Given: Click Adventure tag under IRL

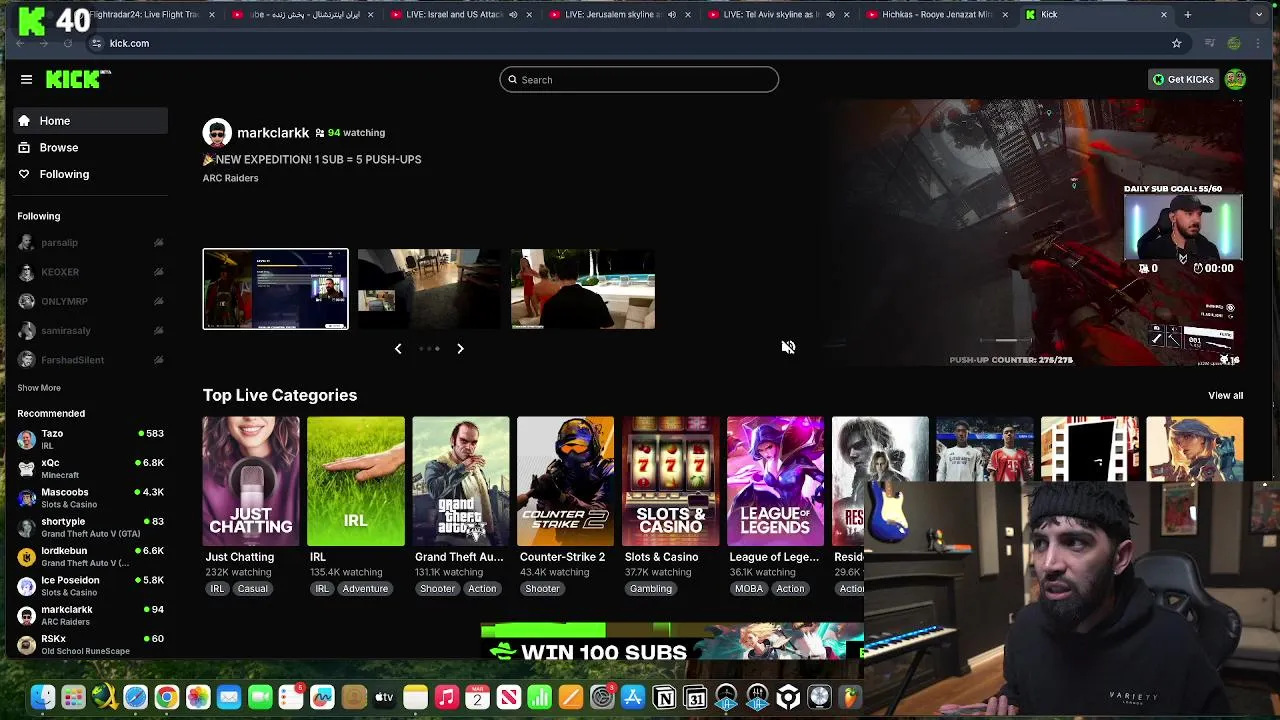Looking at the screenshot, I should [x=365, y=589].
